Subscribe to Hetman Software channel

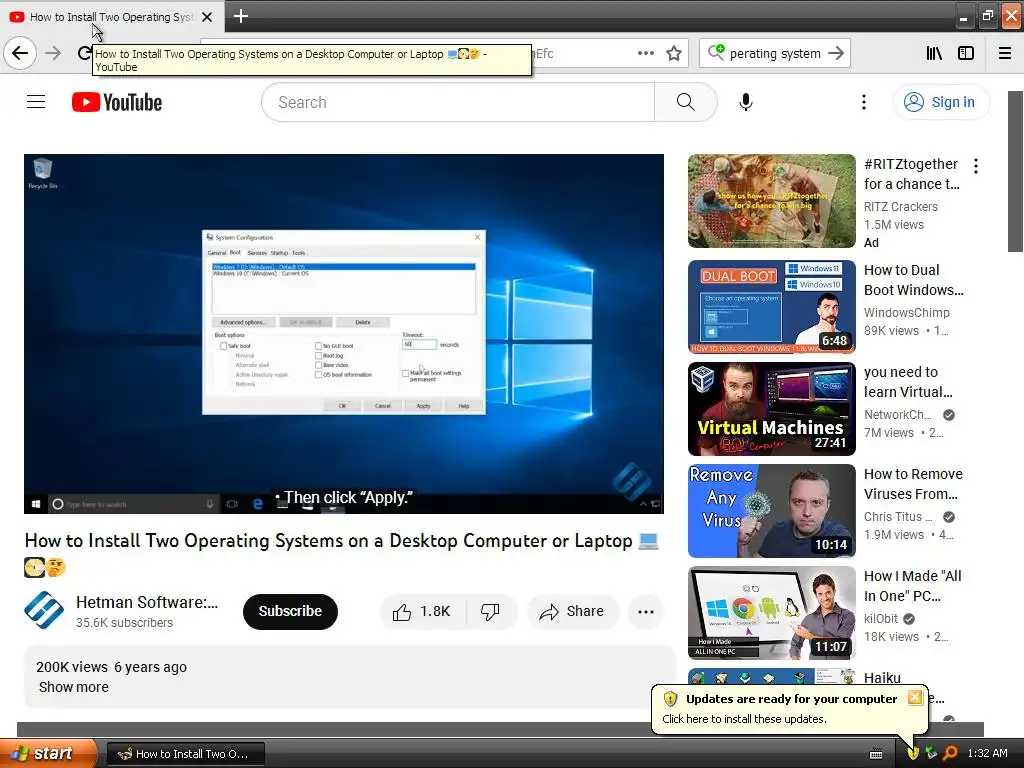click(x=290, y=611)
